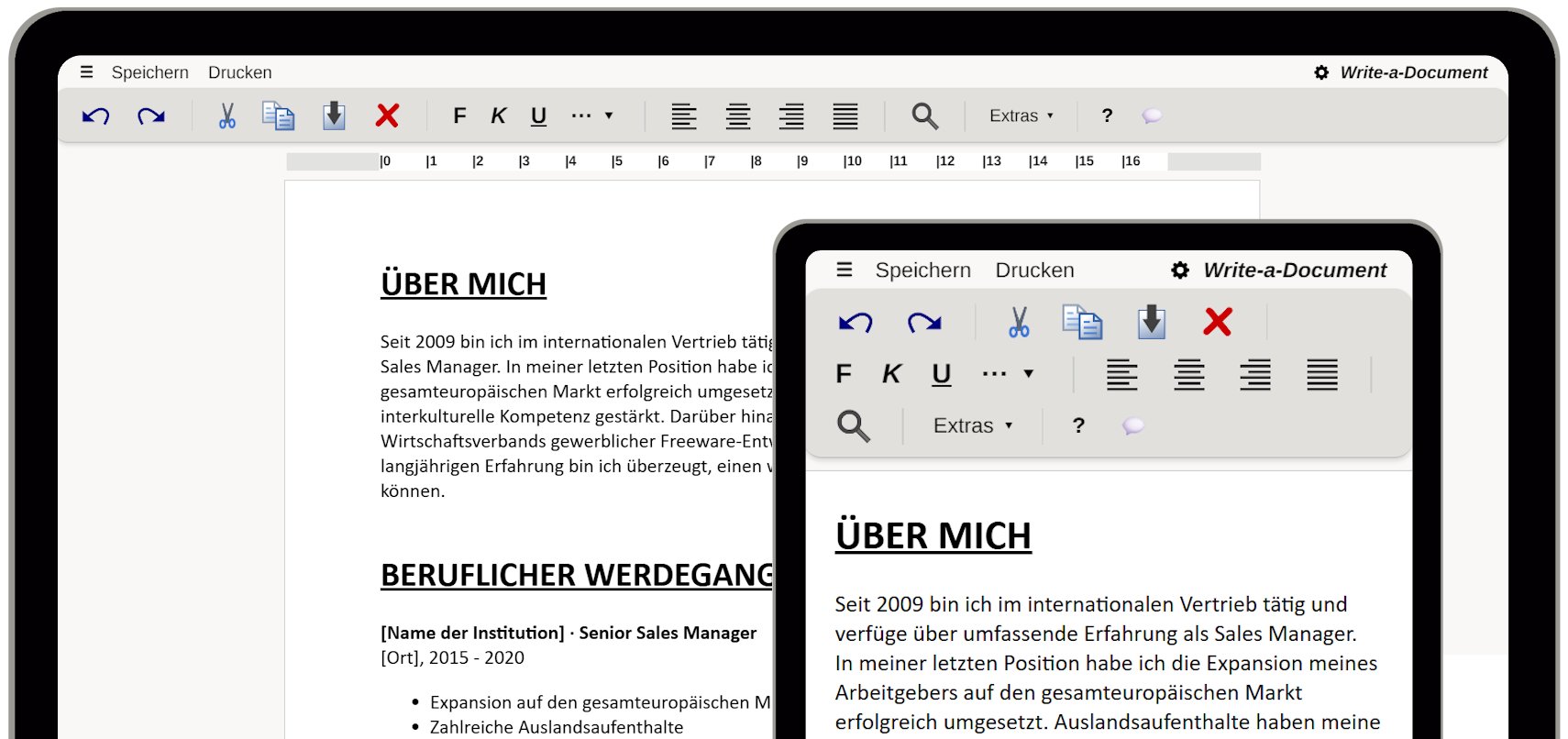Toggle italic (K) in tablet toolbar
Viewport: 1568px width, 739px height.
pos(891,374)
